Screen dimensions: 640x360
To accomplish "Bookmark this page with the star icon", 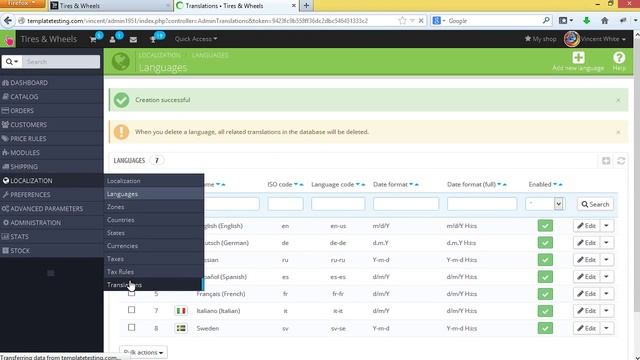I will pos(402,20).
